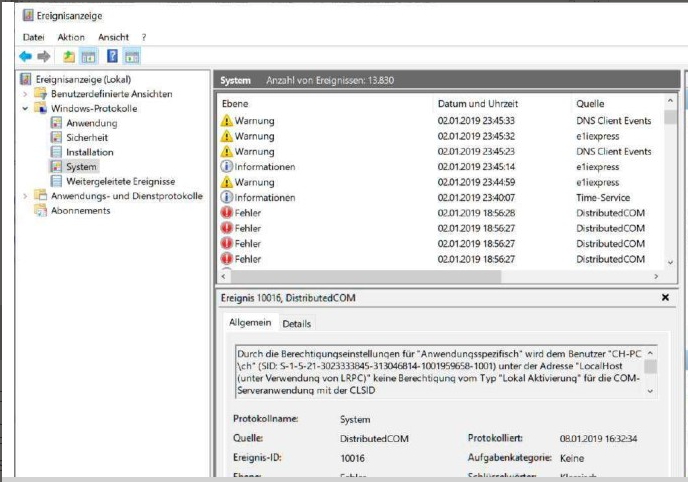
Task: Select Windows-Protokolle node
Action: 94,108
